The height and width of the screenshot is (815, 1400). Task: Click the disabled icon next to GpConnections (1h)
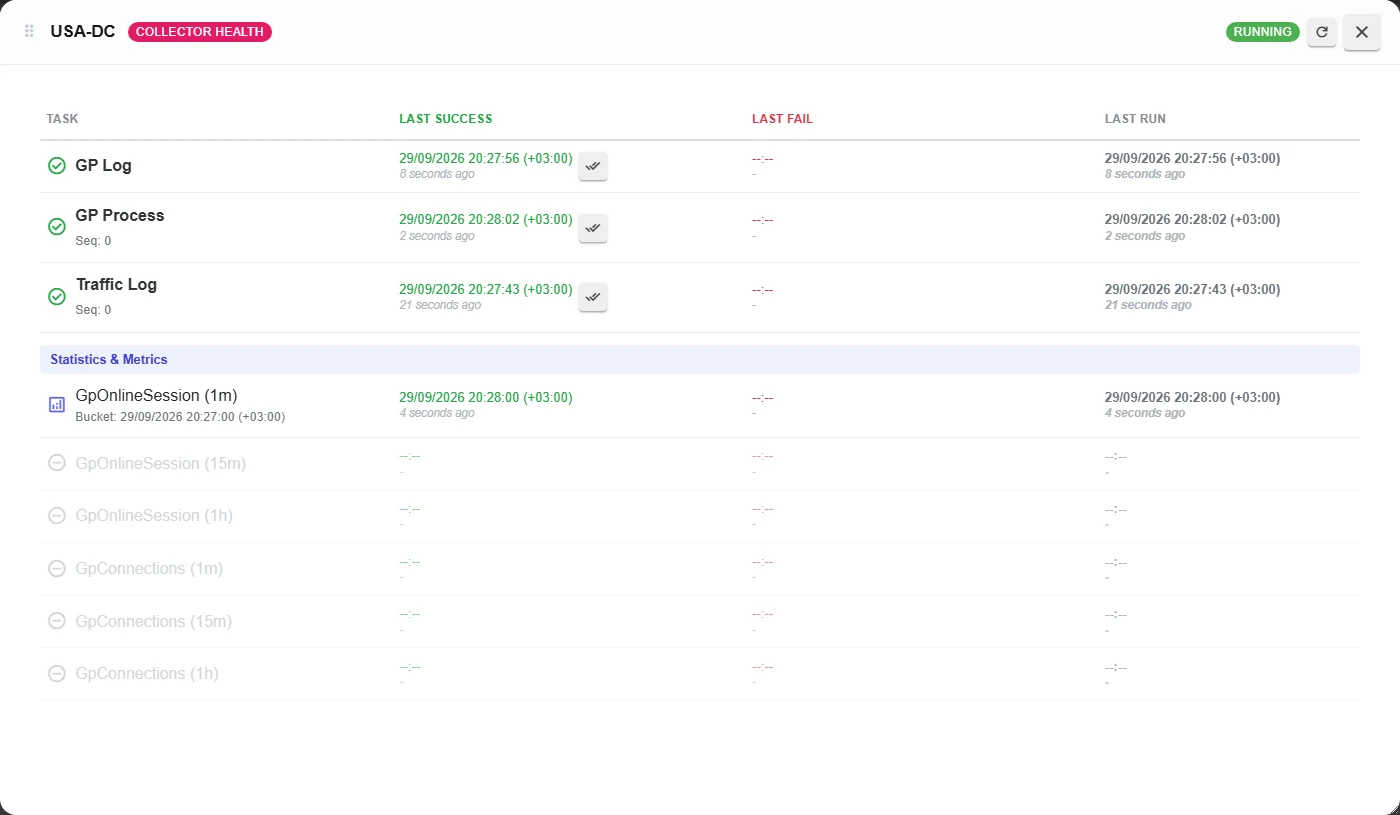pos(57,674)
